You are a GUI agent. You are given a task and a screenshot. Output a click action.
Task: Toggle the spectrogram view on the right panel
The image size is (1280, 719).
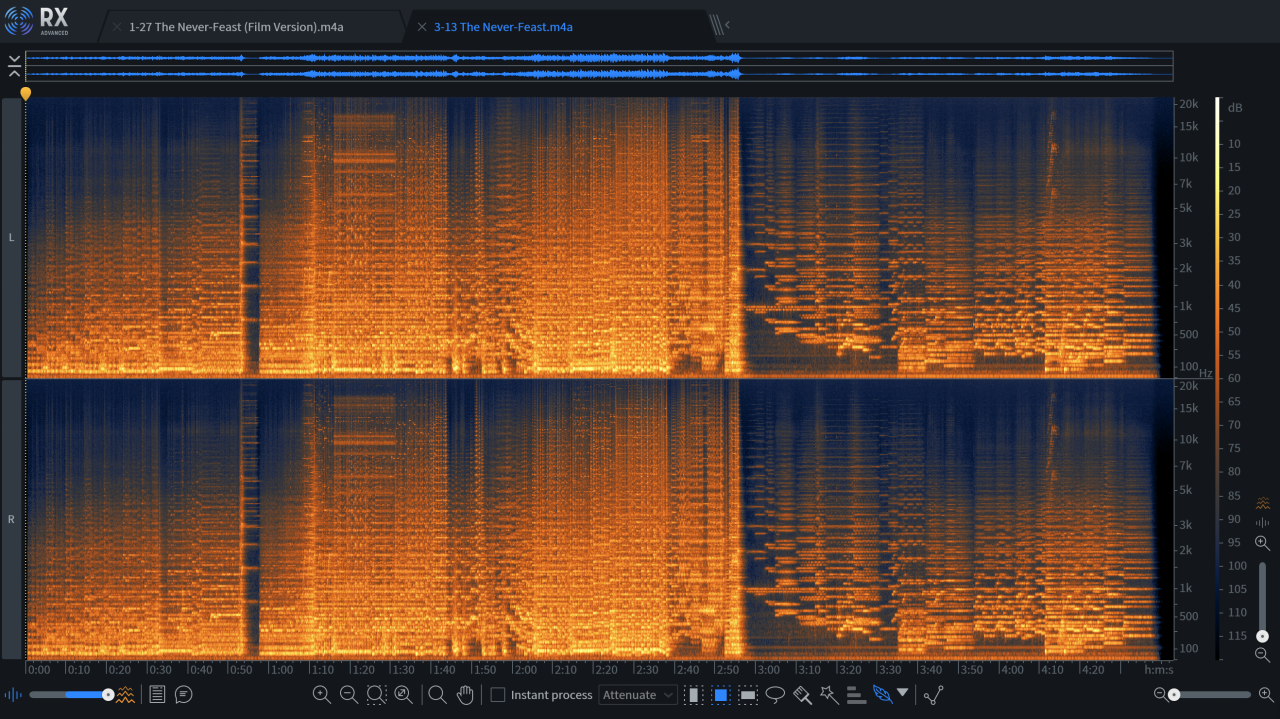[1262, 503]
